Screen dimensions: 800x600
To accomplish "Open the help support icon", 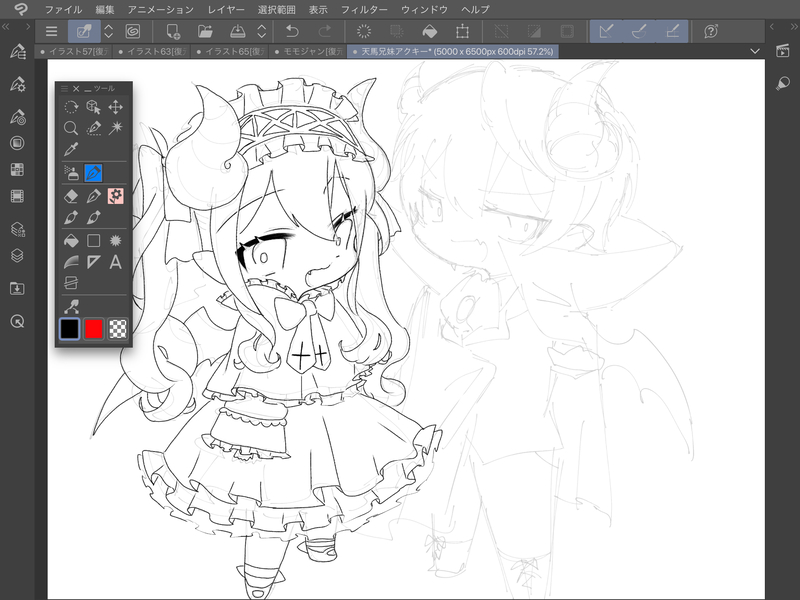I will [x=711, y=31].
